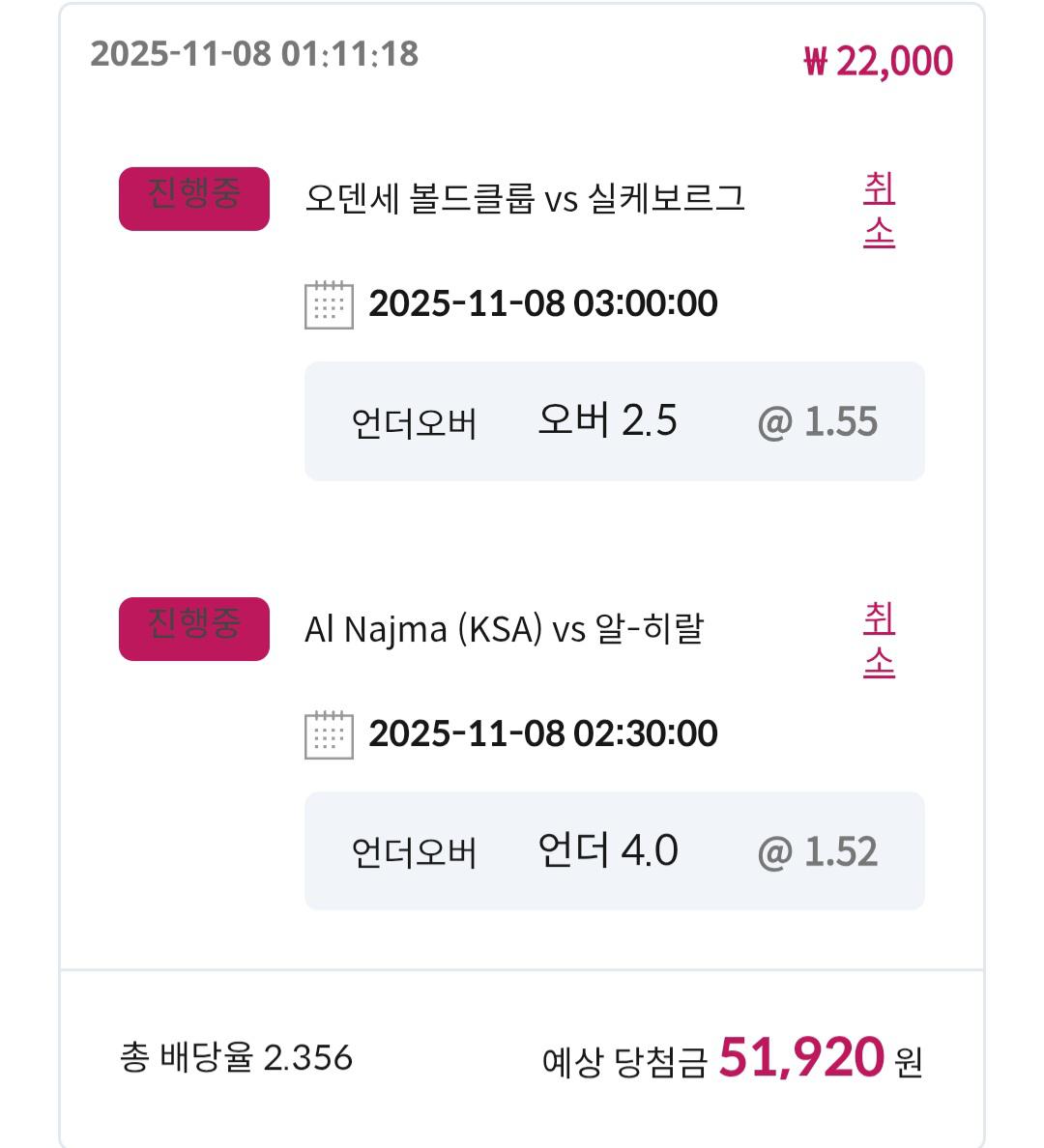1044x1148 pixels.
Task: Open the Al Najma (KSA) vs 알-히랄 match title
Action: tap(504, 629)
